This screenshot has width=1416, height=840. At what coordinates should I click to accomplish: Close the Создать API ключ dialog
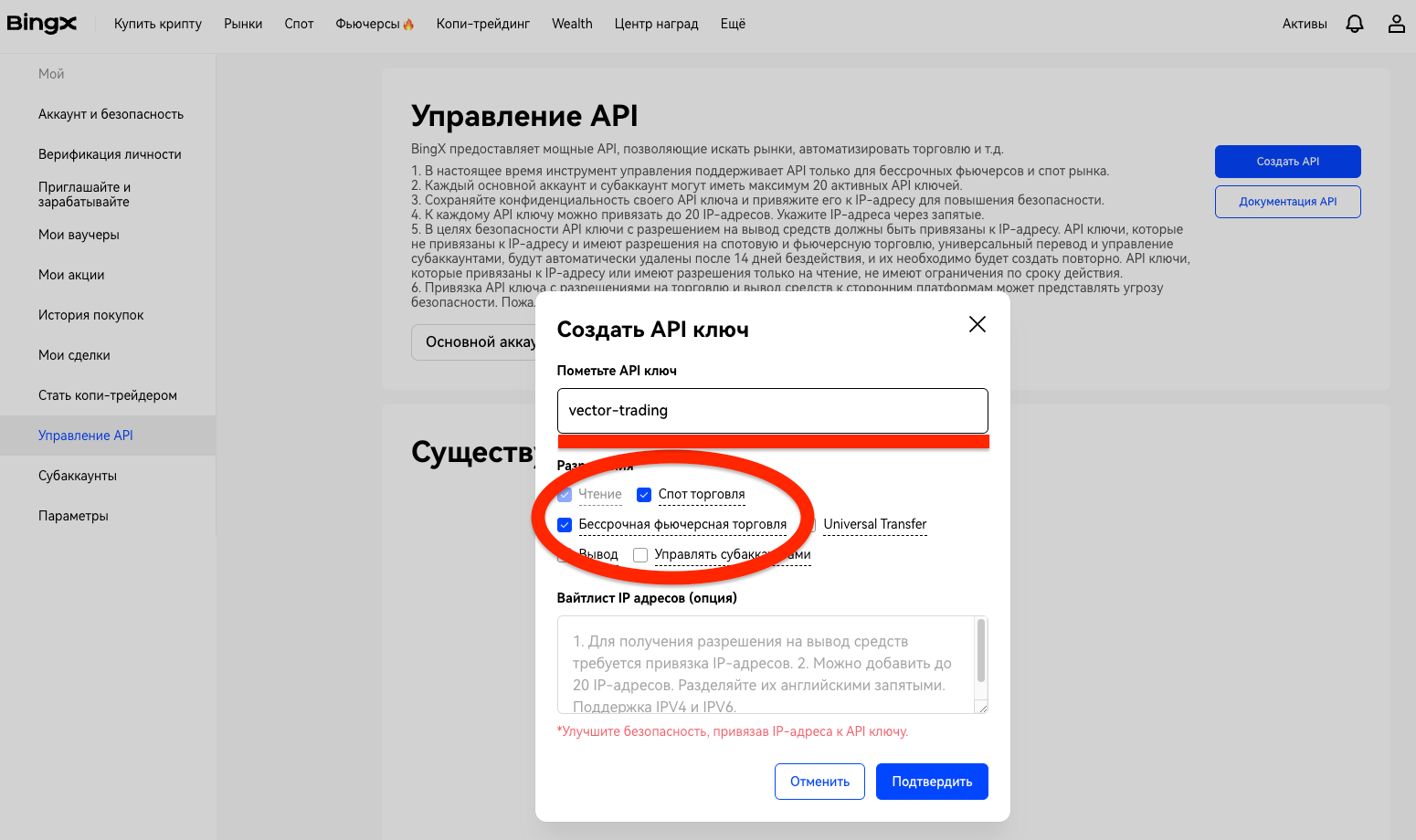pos(977,324)
